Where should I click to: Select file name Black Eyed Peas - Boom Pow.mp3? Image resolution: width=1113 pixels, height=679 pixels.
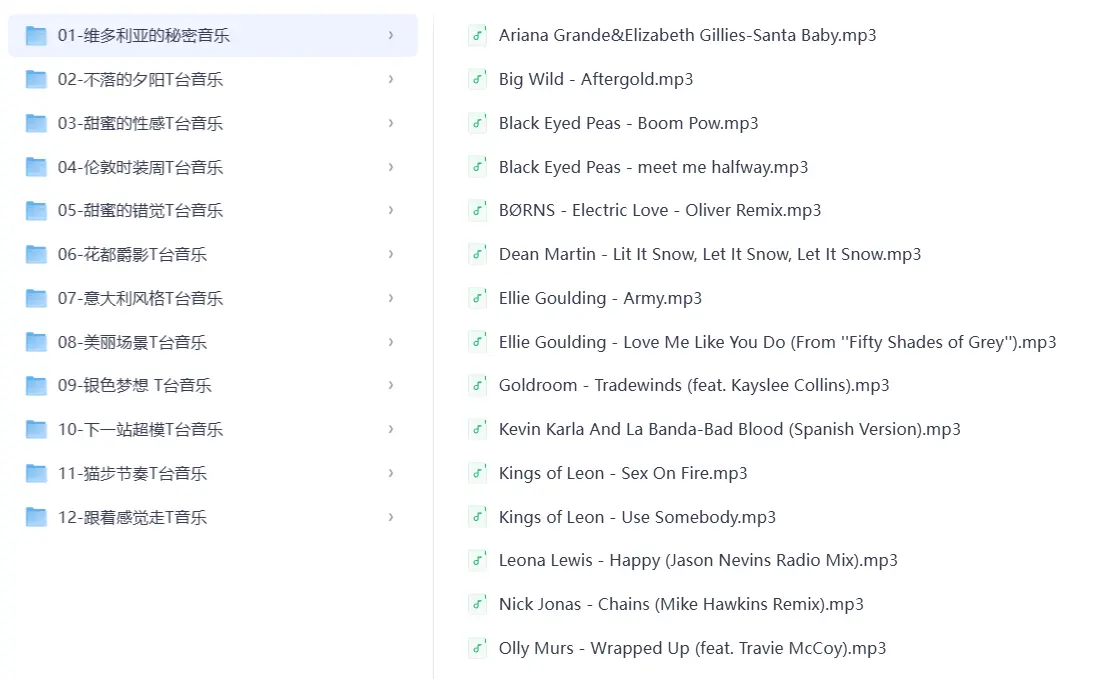[x=629, y=123]
